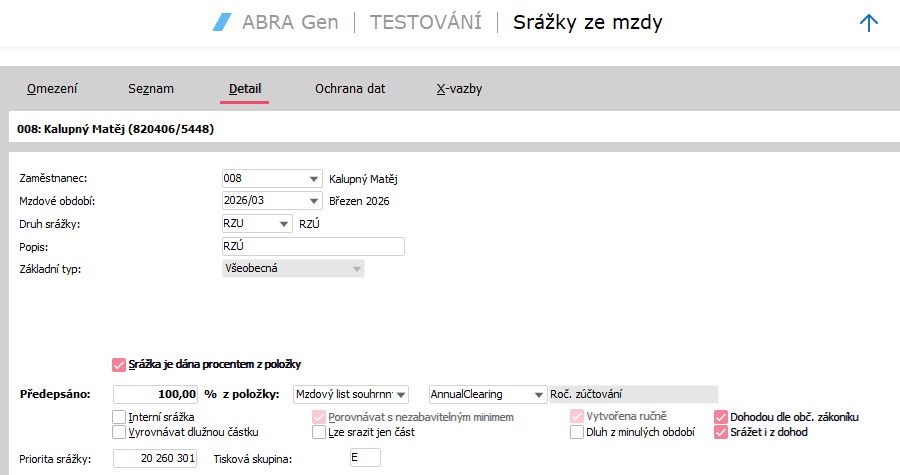The image size is (900, 475).
Task: Open the Druh srážky RZU dropdown
Action: (284, 224)
